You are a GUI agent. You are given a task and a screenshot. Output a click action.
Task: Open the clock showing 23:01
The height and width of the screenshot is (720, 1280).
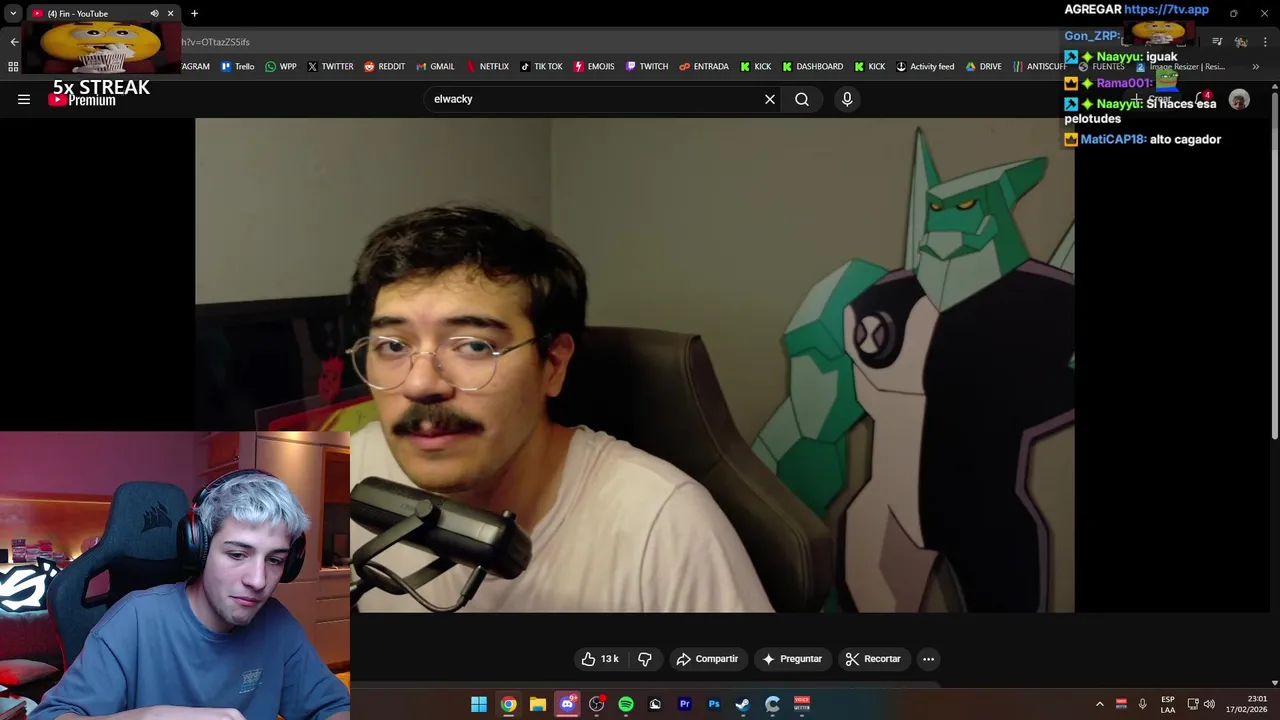(x=1248, y=705)
